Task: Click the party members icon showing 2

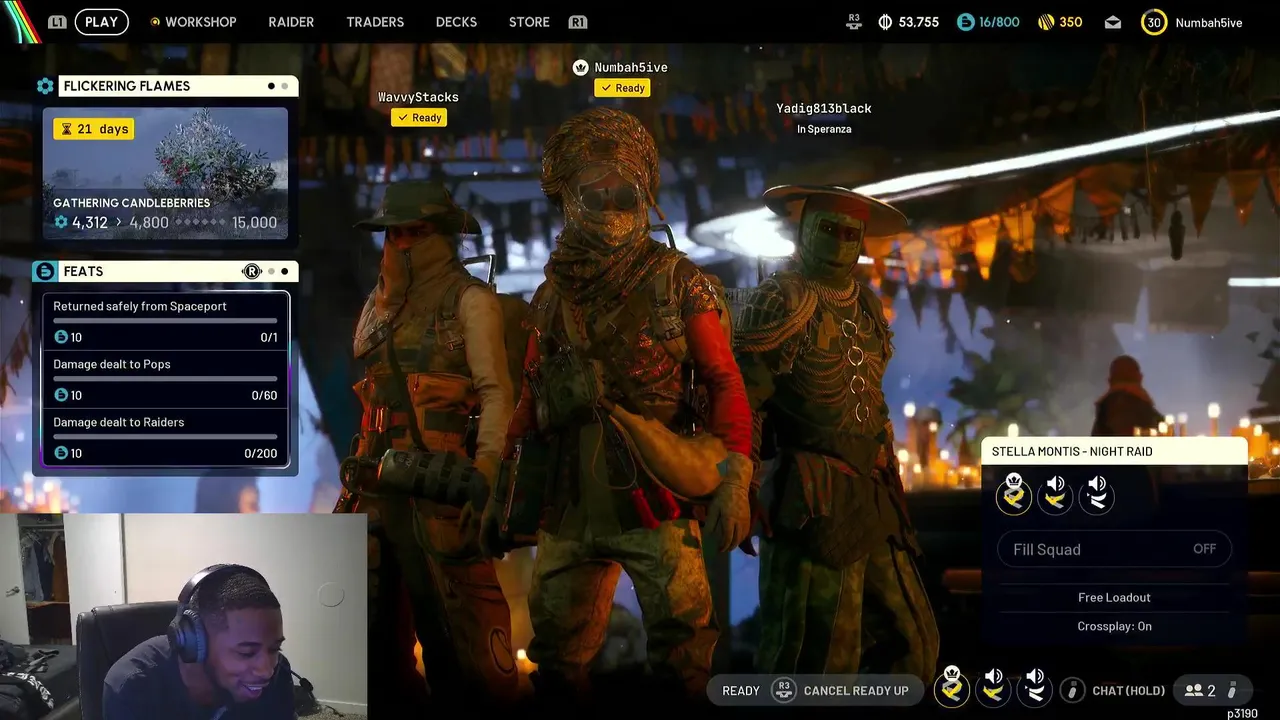Action: (1193, 690)
